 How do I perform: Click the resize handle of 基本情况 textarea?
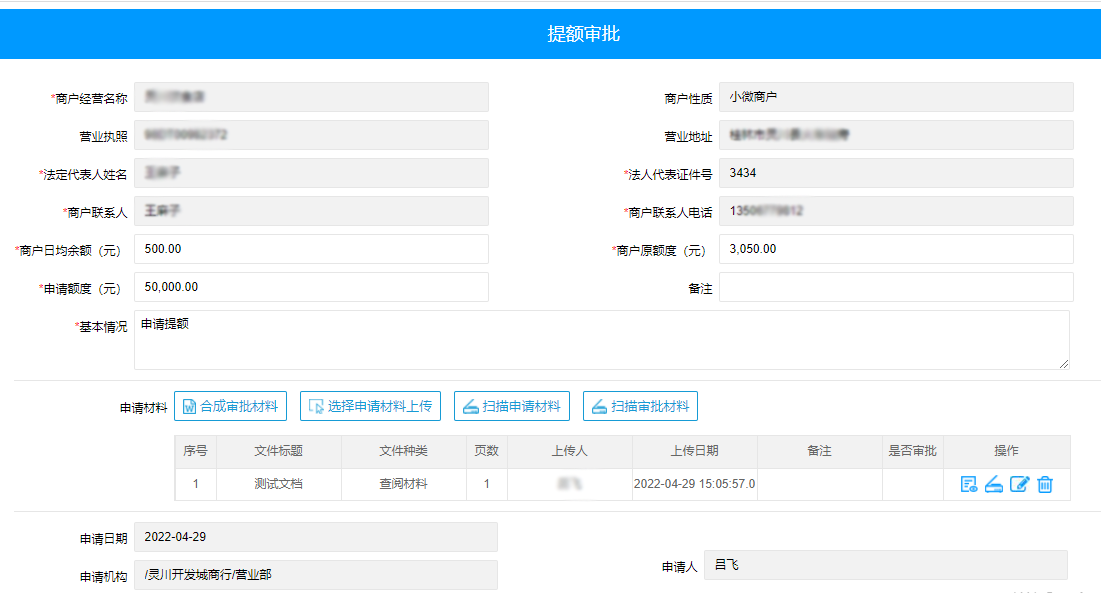pos(1063,363)
